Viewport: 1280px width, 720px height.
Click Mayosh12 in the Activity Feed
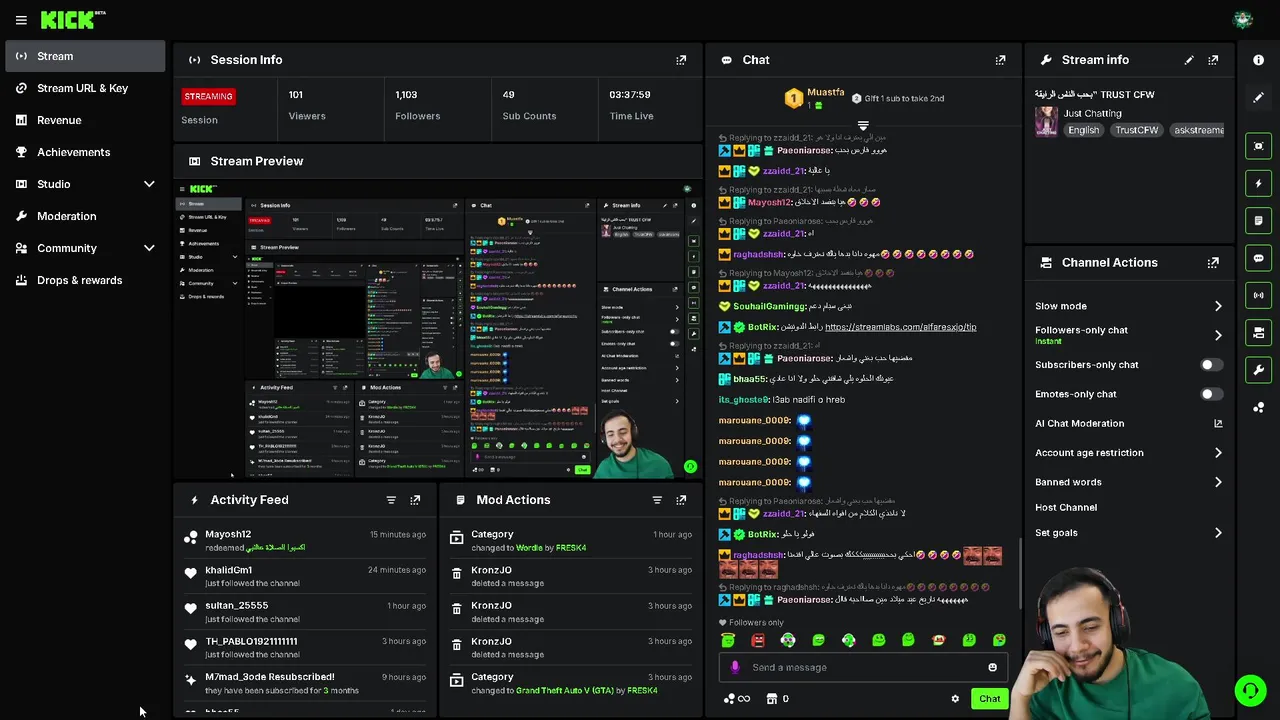pyautogui.click(x=228, y=534)
